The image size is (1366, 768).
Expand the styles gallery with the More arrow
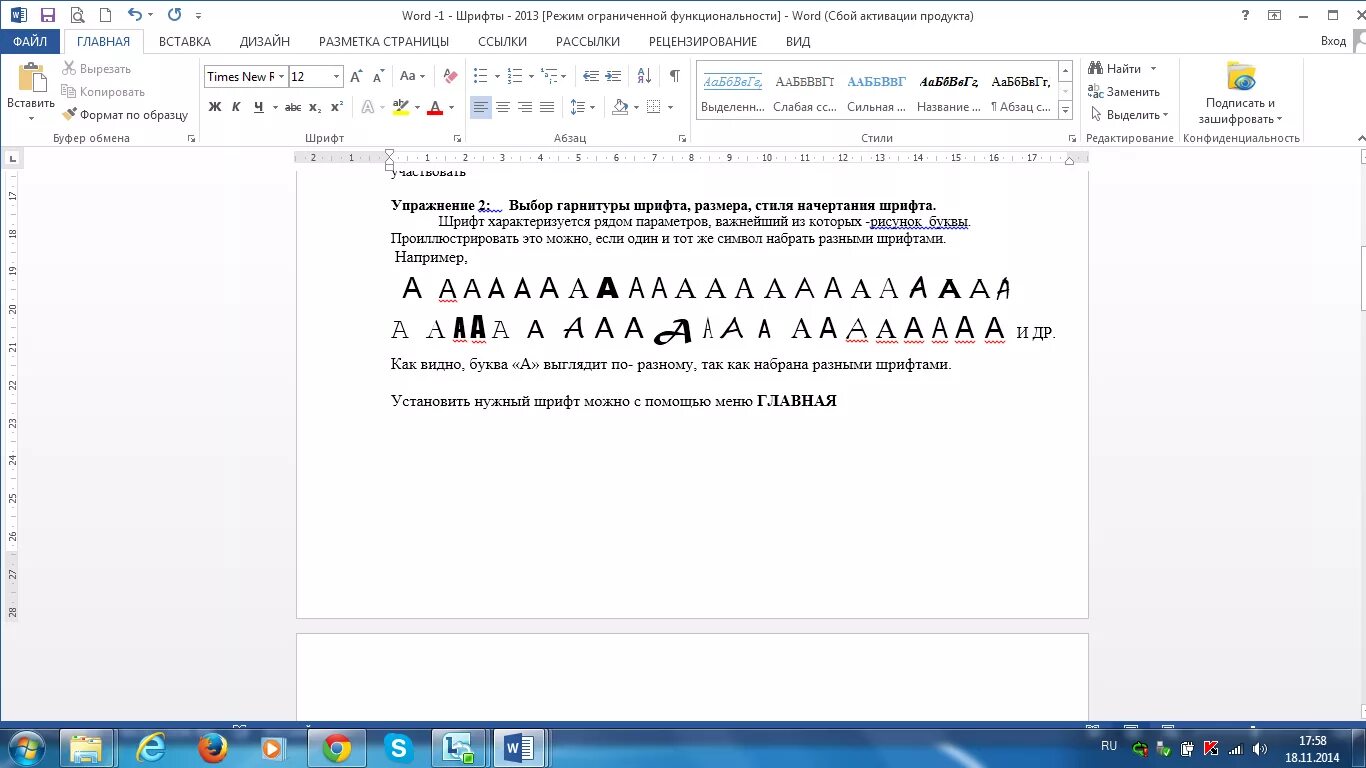[1066, 111]
